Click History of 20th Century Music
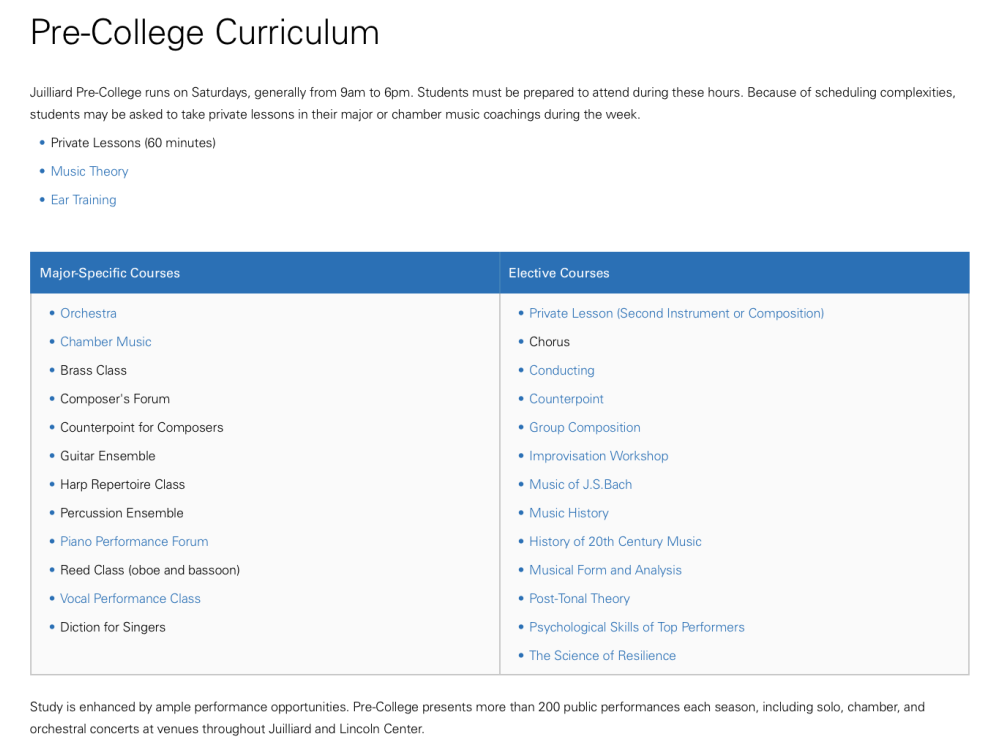The height and width of the screenshot is (748, 999). point(615,542)
